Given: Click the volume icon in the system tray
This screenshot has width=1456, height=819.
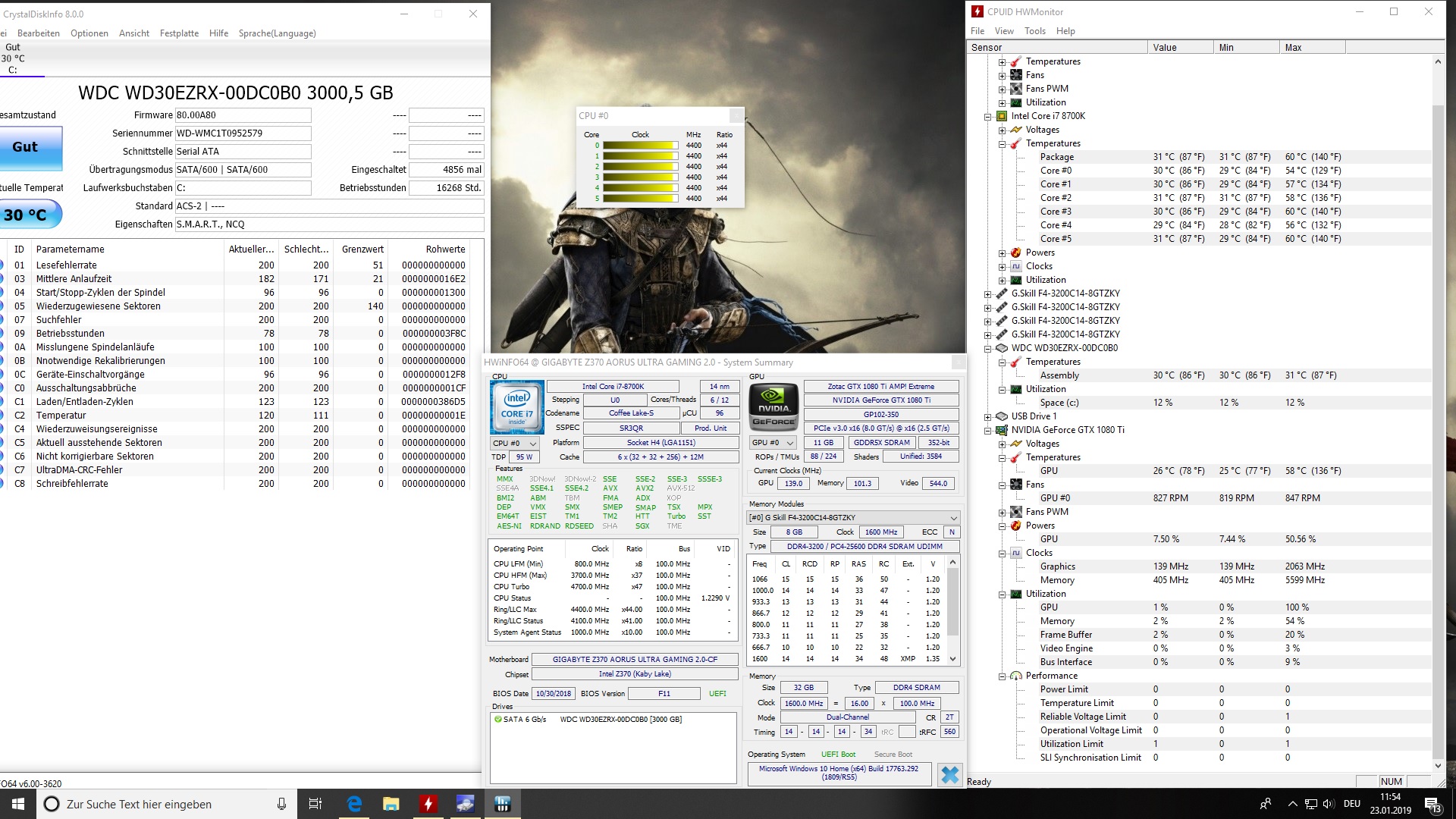Looking at the screenshot, I should point(1328,804).
